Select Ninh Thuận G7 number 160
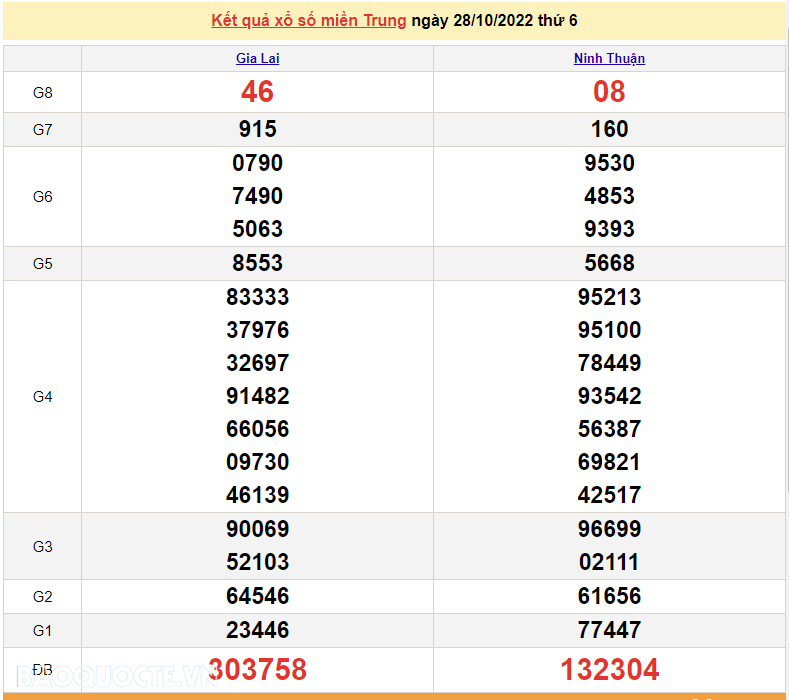The height and width of the screenshot is (700, 789). (609, 129)
